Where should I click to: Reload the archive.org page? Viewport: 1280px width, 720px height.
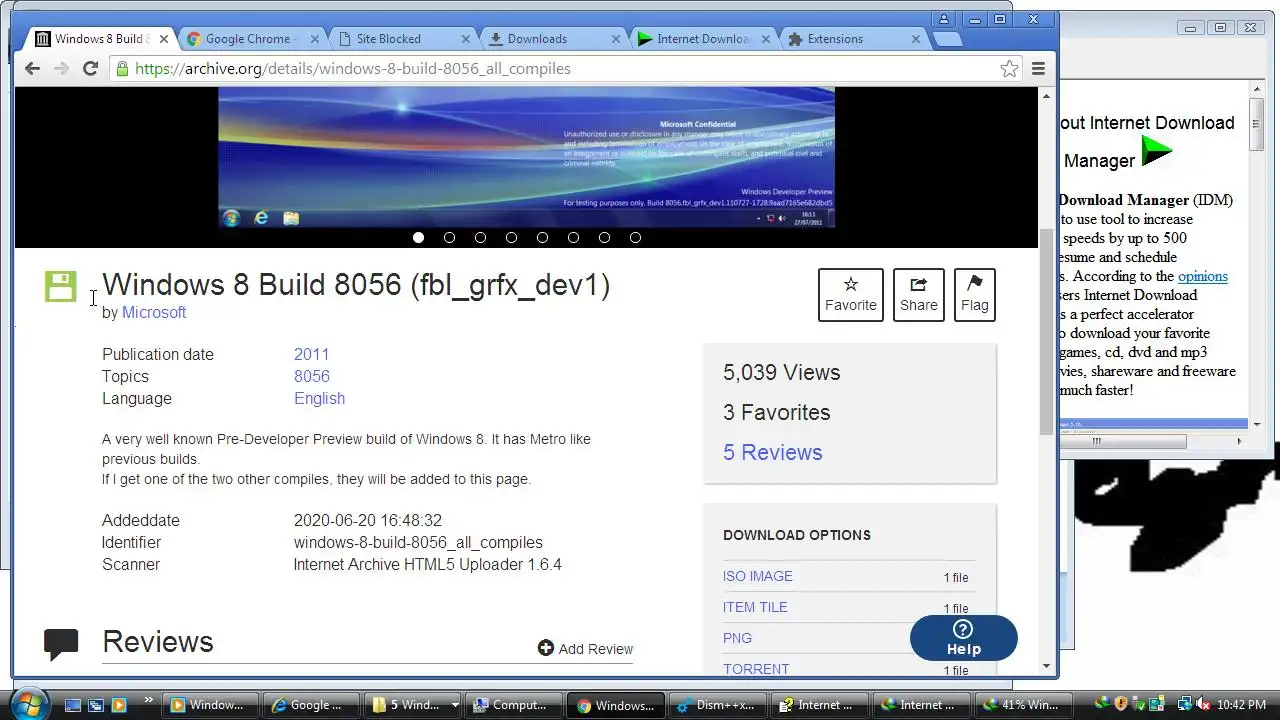pyautogui.click(x=90, y=68)
